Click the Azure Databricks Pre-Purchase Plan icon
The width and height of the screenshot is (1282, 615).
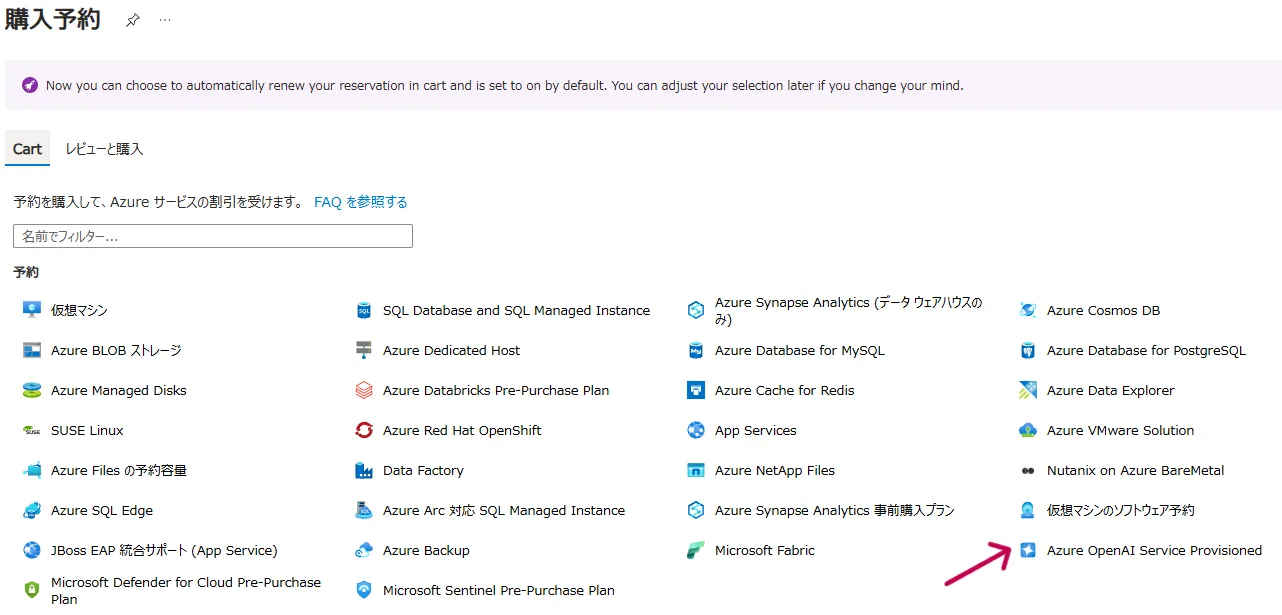tap(364, 390)
